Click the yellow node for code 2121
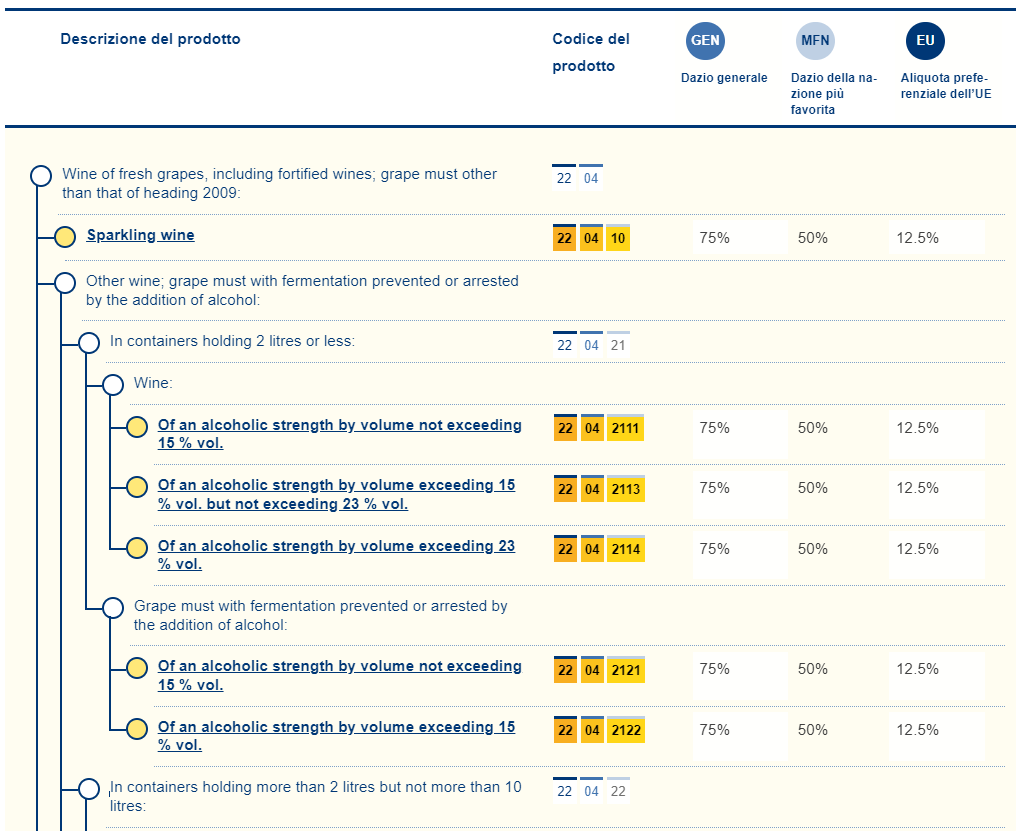This screenshot has height=831, width=1016. point(137,668)
